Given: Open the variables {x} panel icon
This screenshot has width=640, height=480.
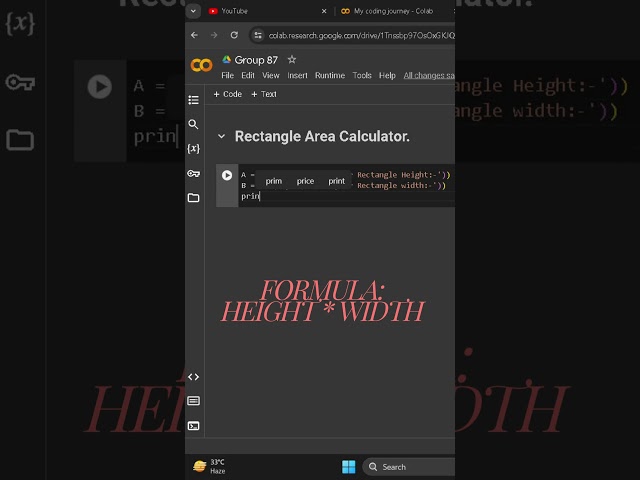Looking at the screenshot, I should click(193, 149).
